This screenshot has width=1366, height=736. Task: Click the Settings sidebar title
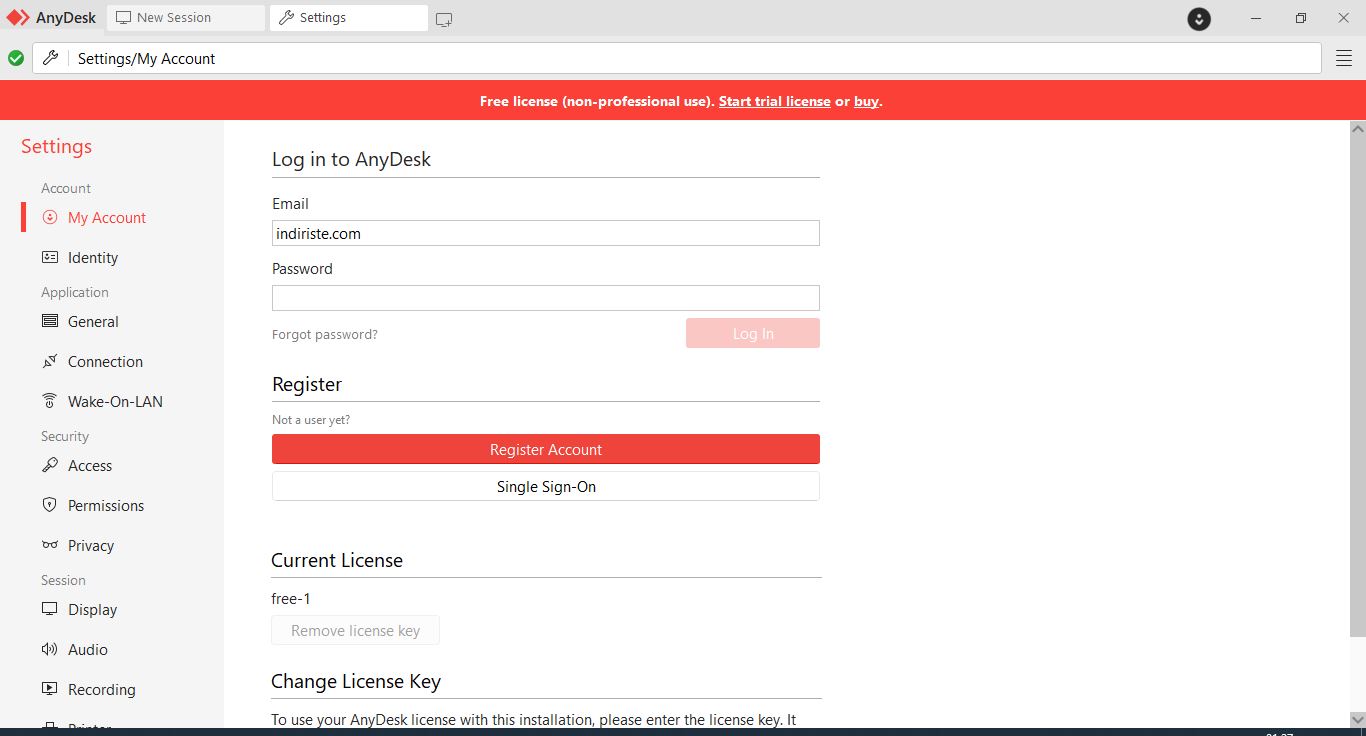click(x=56, y=146)
